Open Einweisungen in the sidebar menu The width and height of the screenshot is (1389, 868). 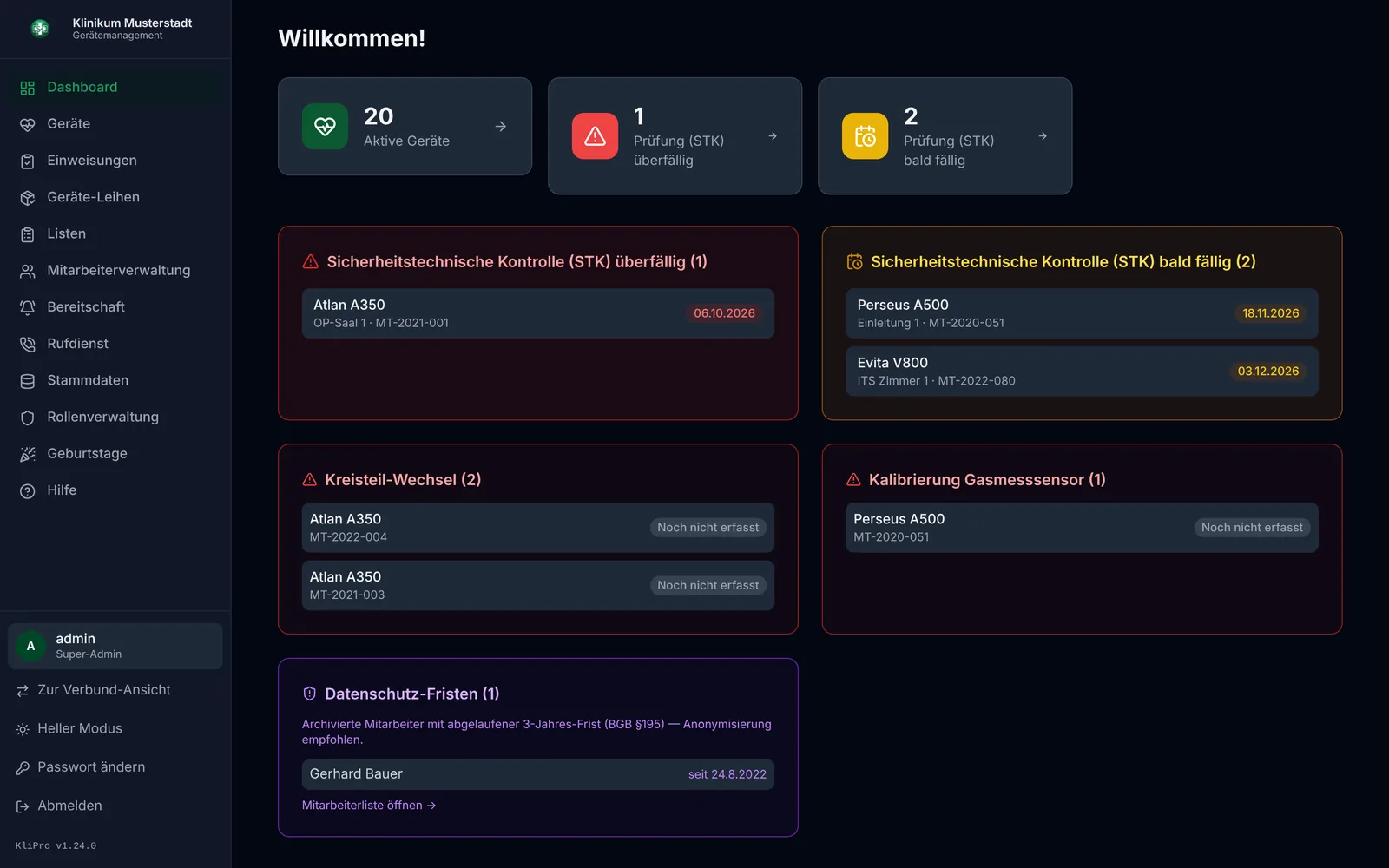point(115,161)
